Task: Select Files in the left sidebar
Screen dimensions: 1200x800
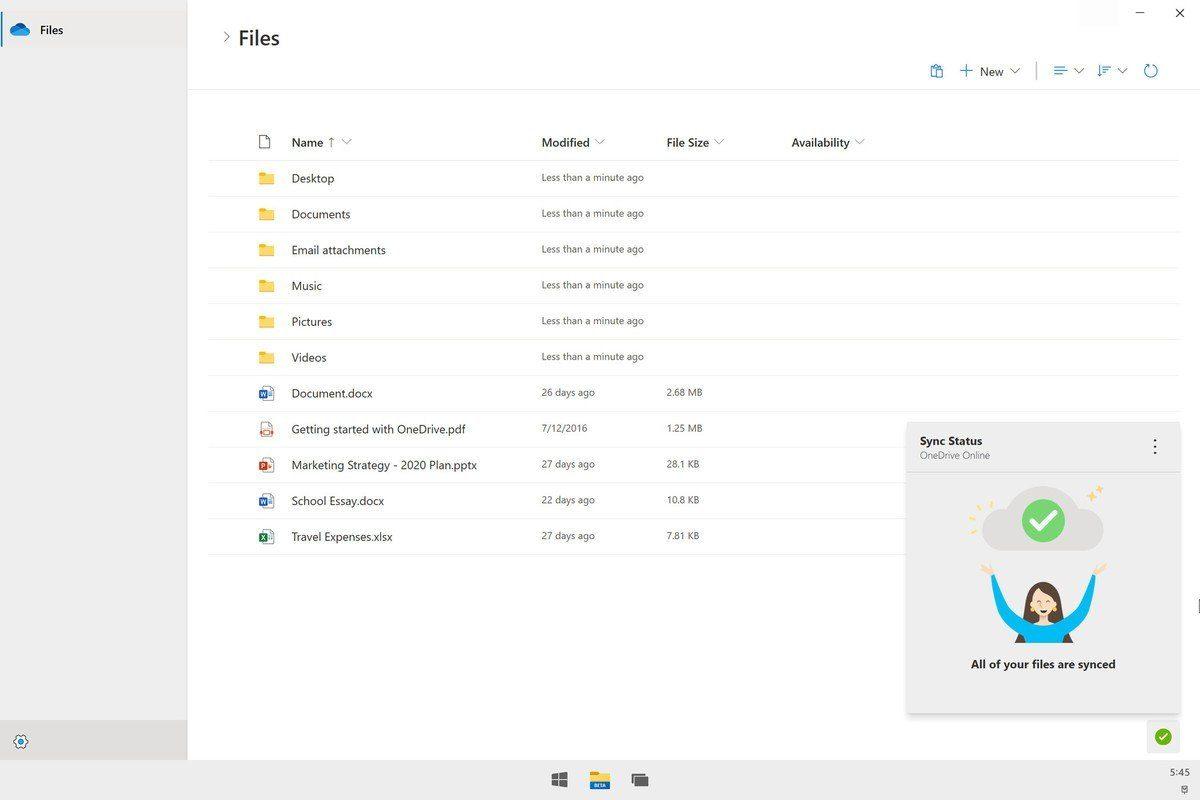Action: (x=51, y=30)
